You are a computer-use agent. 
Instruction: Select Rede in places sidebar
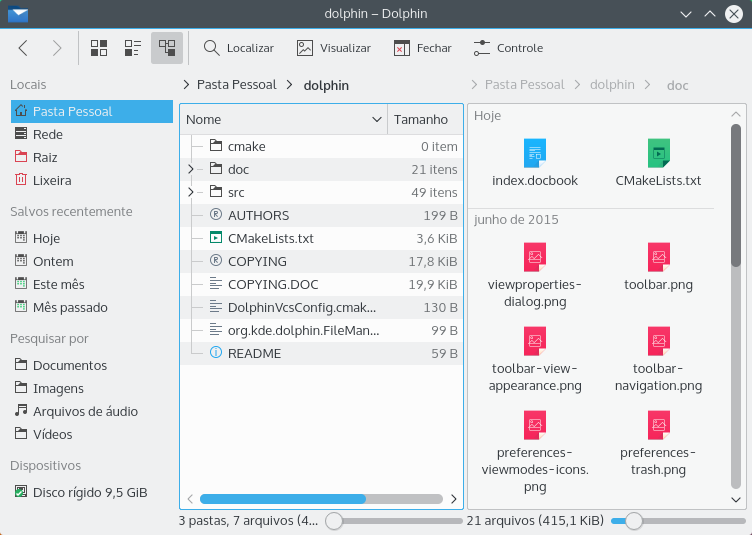(47, 135)
